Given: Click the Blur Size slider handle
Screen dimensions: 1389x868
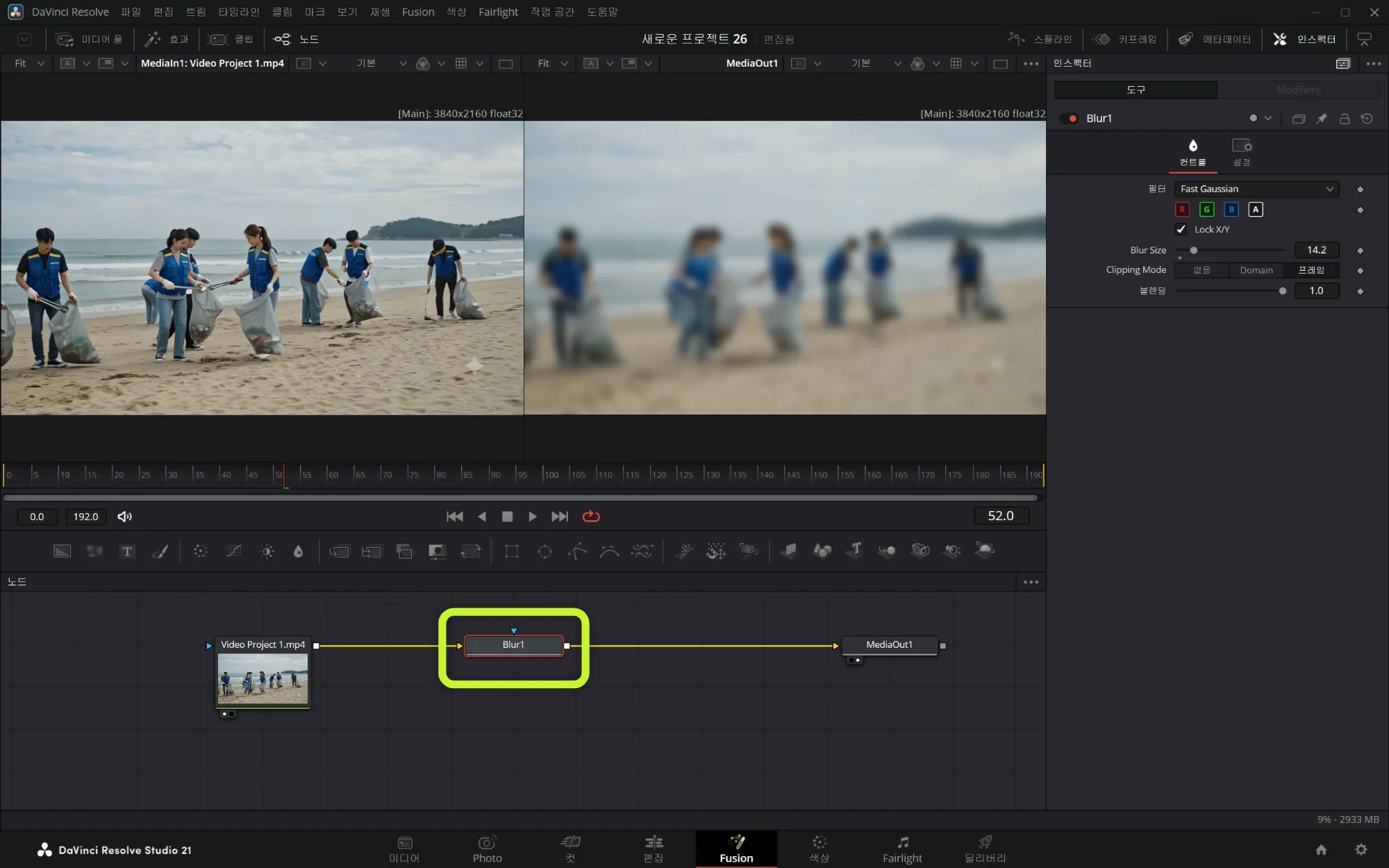Looking at the screenshot, I should (1194, 250).
